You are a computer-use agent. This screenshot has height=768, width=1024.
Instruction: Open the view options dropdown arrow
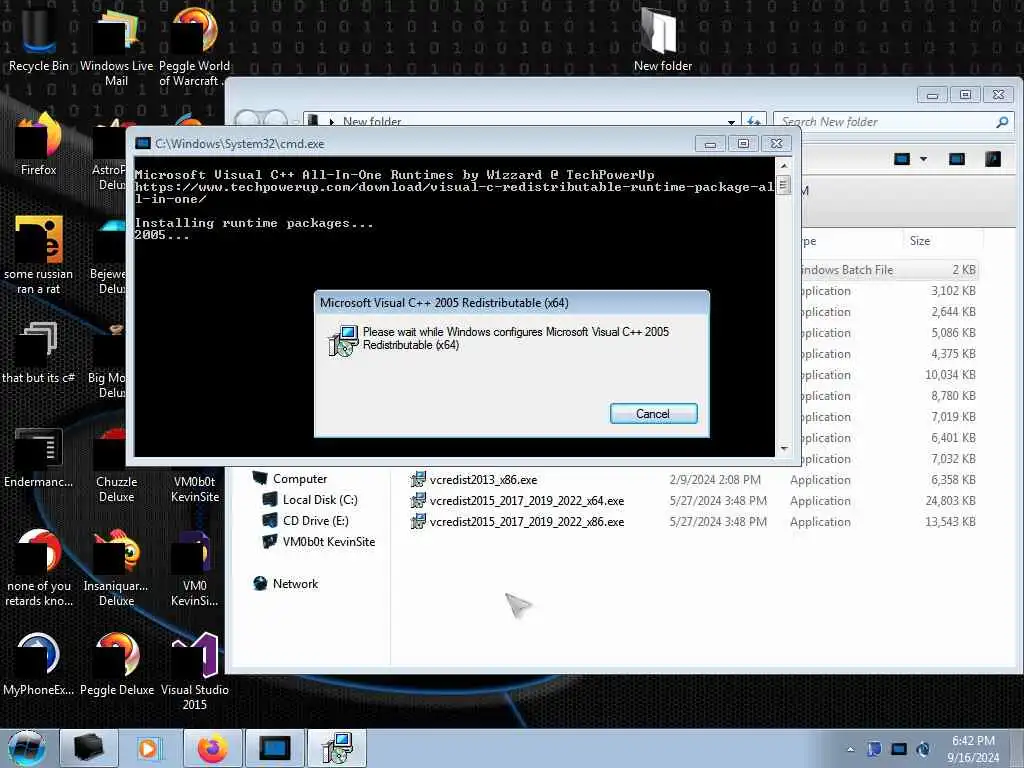coord(923,159)
